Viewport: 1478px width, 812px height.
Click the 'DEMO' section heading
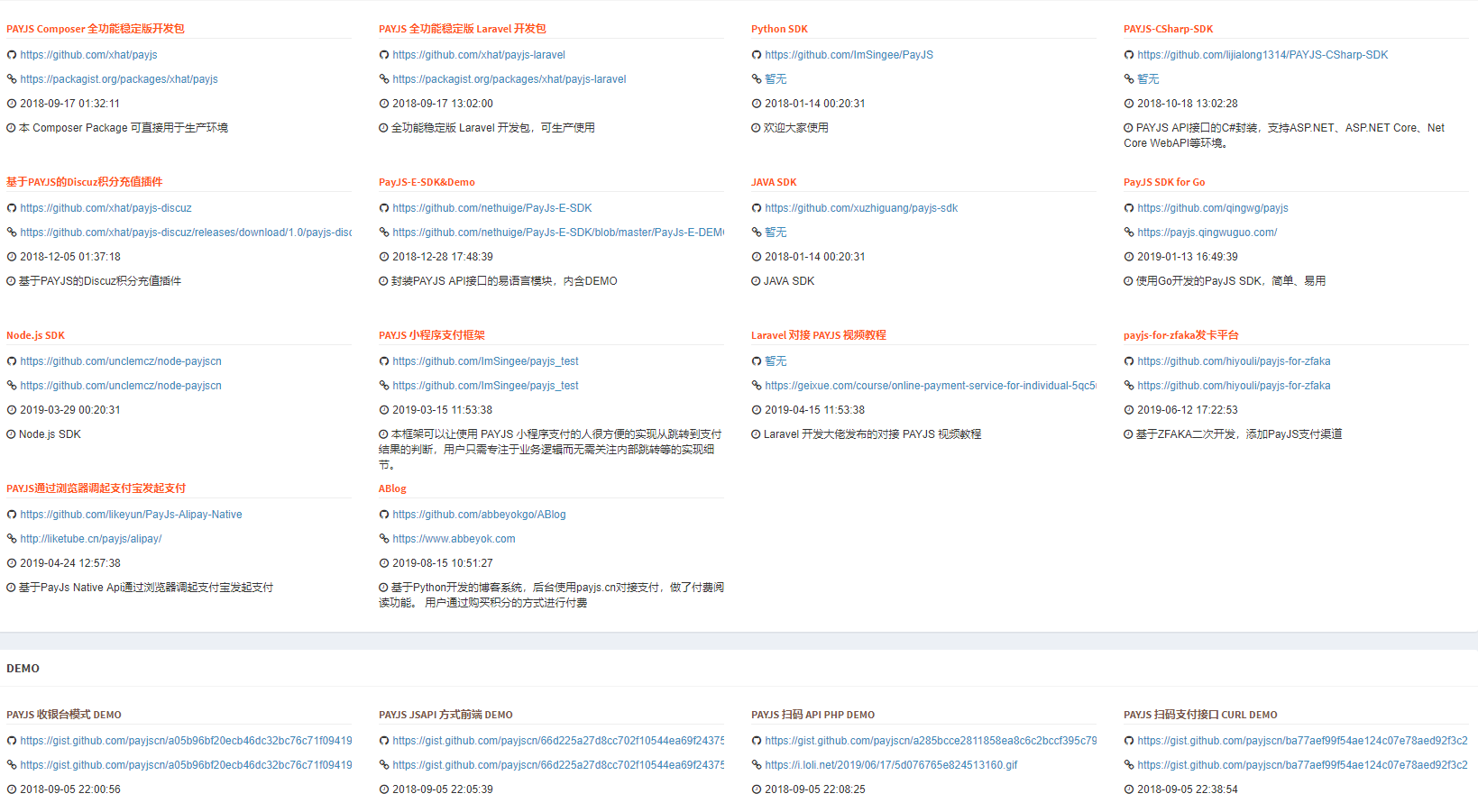coord(23,669)
